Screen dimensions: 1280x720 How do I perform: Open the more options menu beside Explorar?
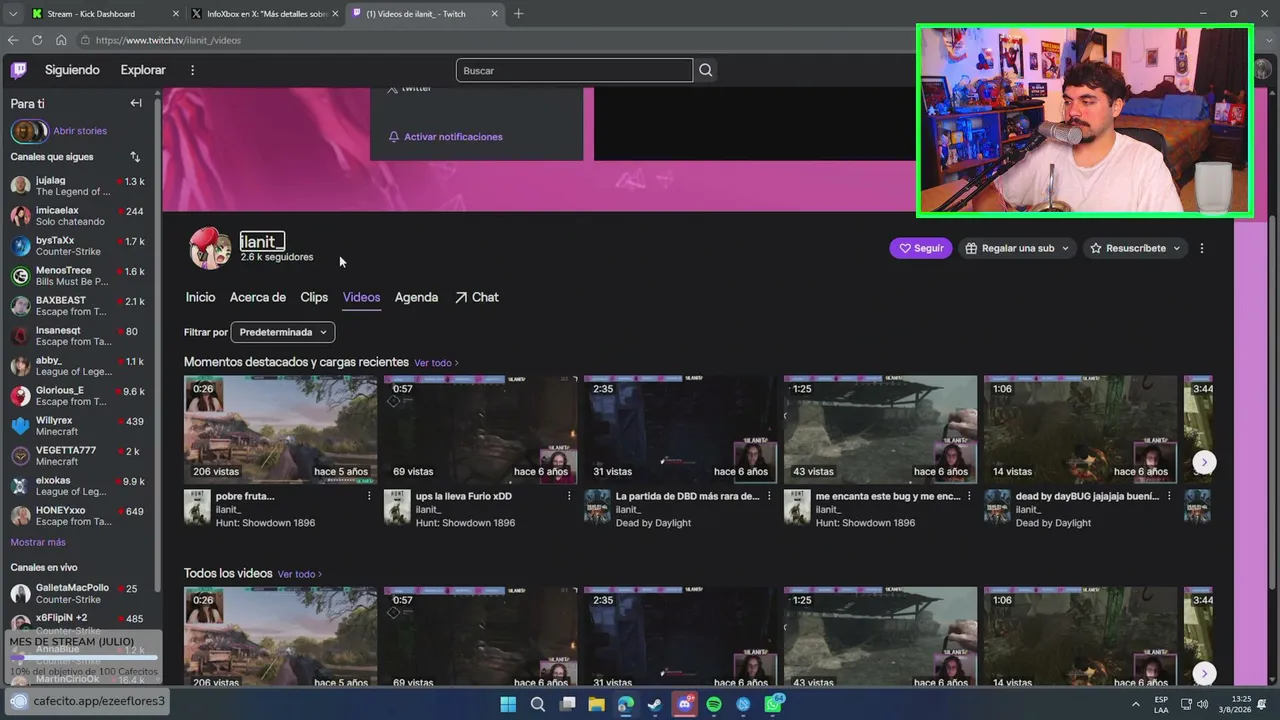pos(193,70)
